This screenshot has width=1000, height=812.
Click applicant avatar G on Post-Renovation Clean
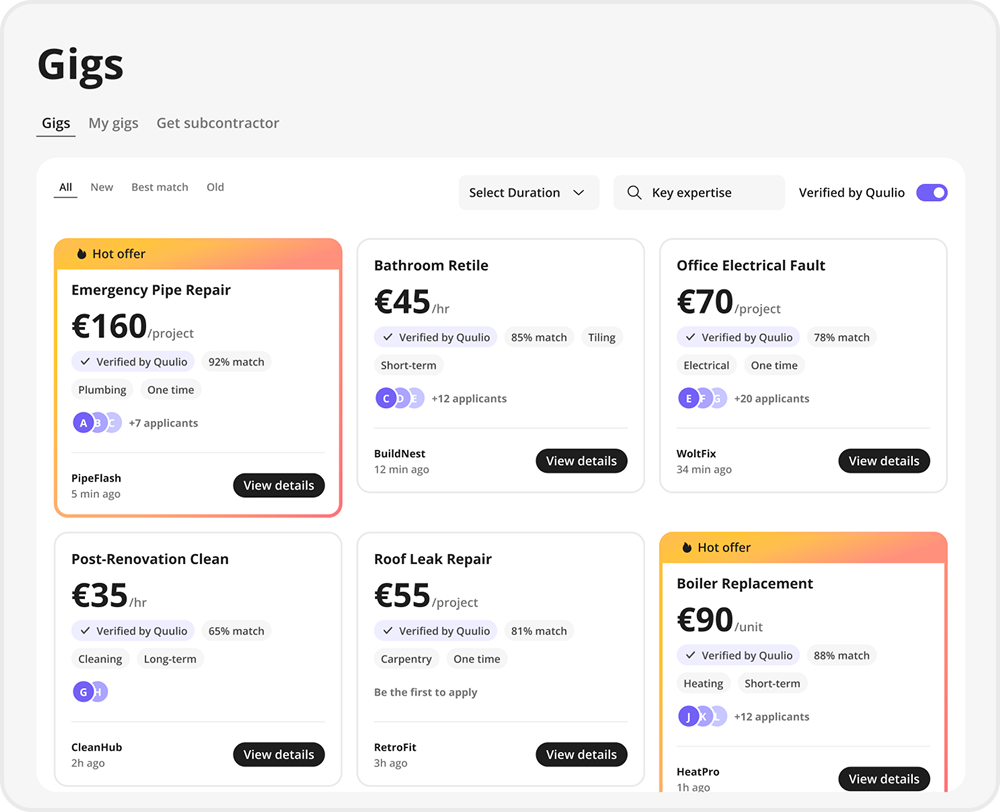click(83, 692)
